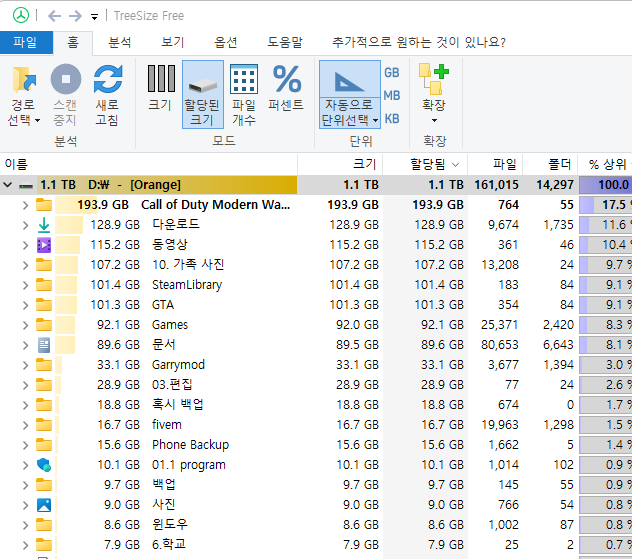
Task: Click the GTA folder icon
Action: (x=44, y=305)
